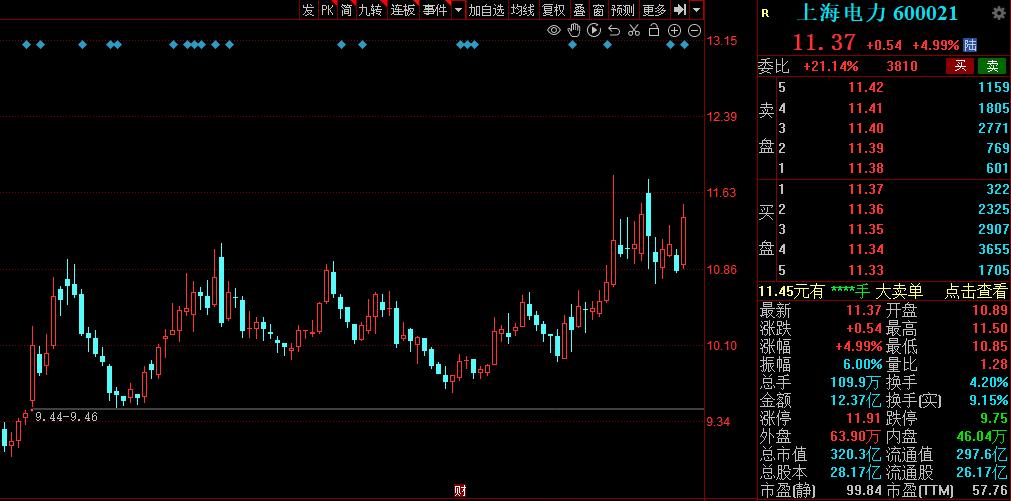Open the PK comparison tool

tap(328, 10)
